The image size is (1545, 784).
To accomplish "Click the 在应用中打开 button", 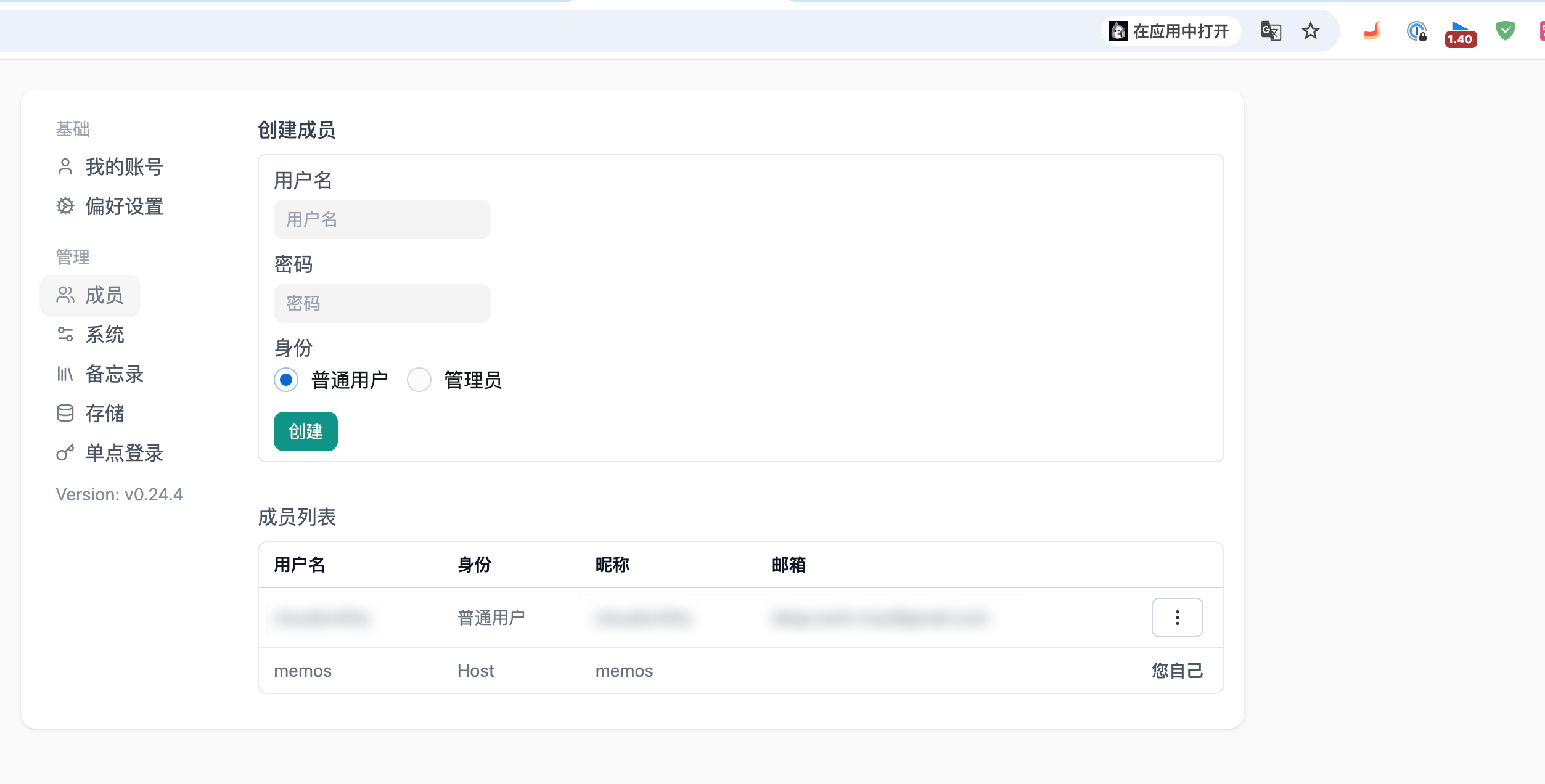I will (1170, 31).
